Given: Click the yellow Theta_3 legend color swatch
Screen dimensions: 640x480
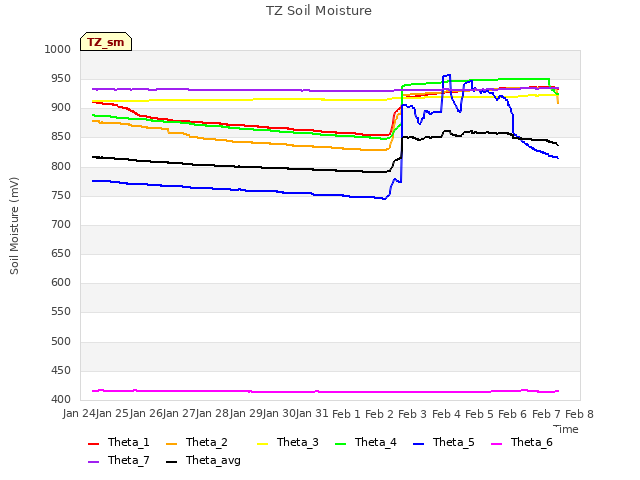Looking at the screenshot, I should coord(262,443).
